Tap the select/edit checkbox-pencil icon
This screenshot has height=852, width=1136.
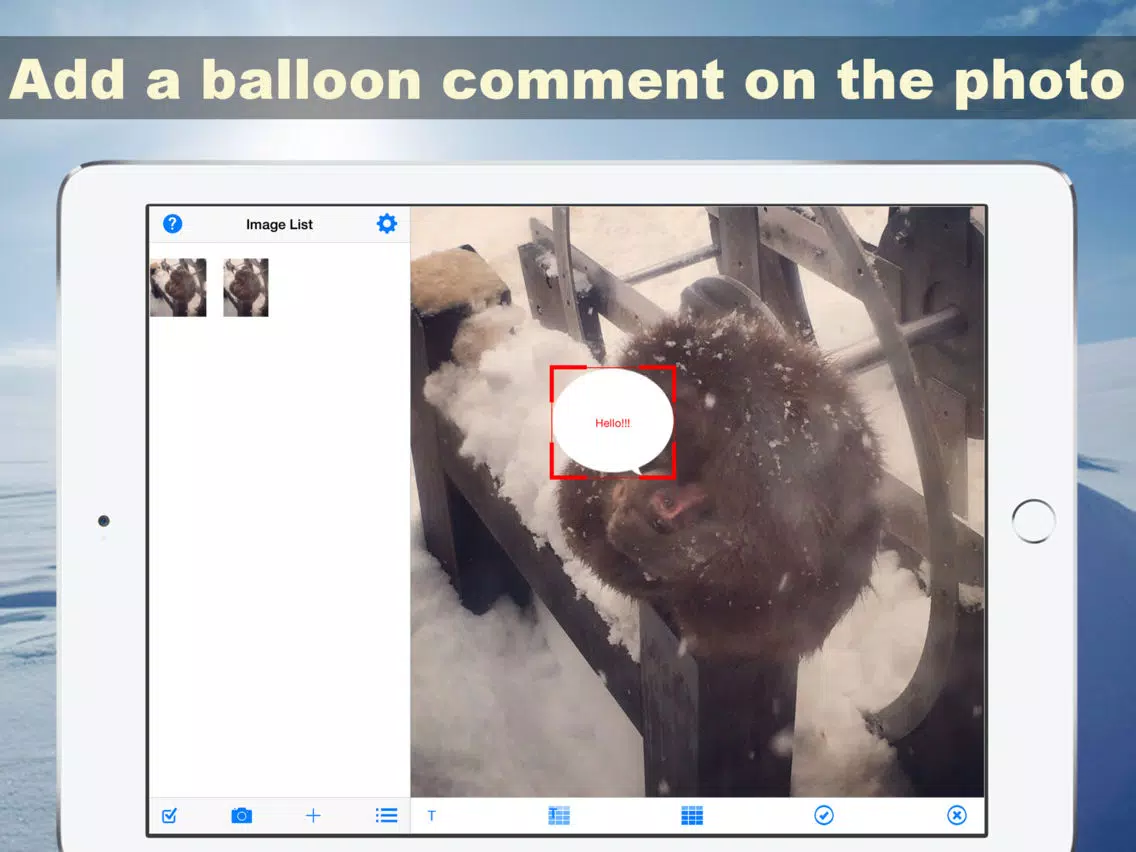click(x=170, y=816)
